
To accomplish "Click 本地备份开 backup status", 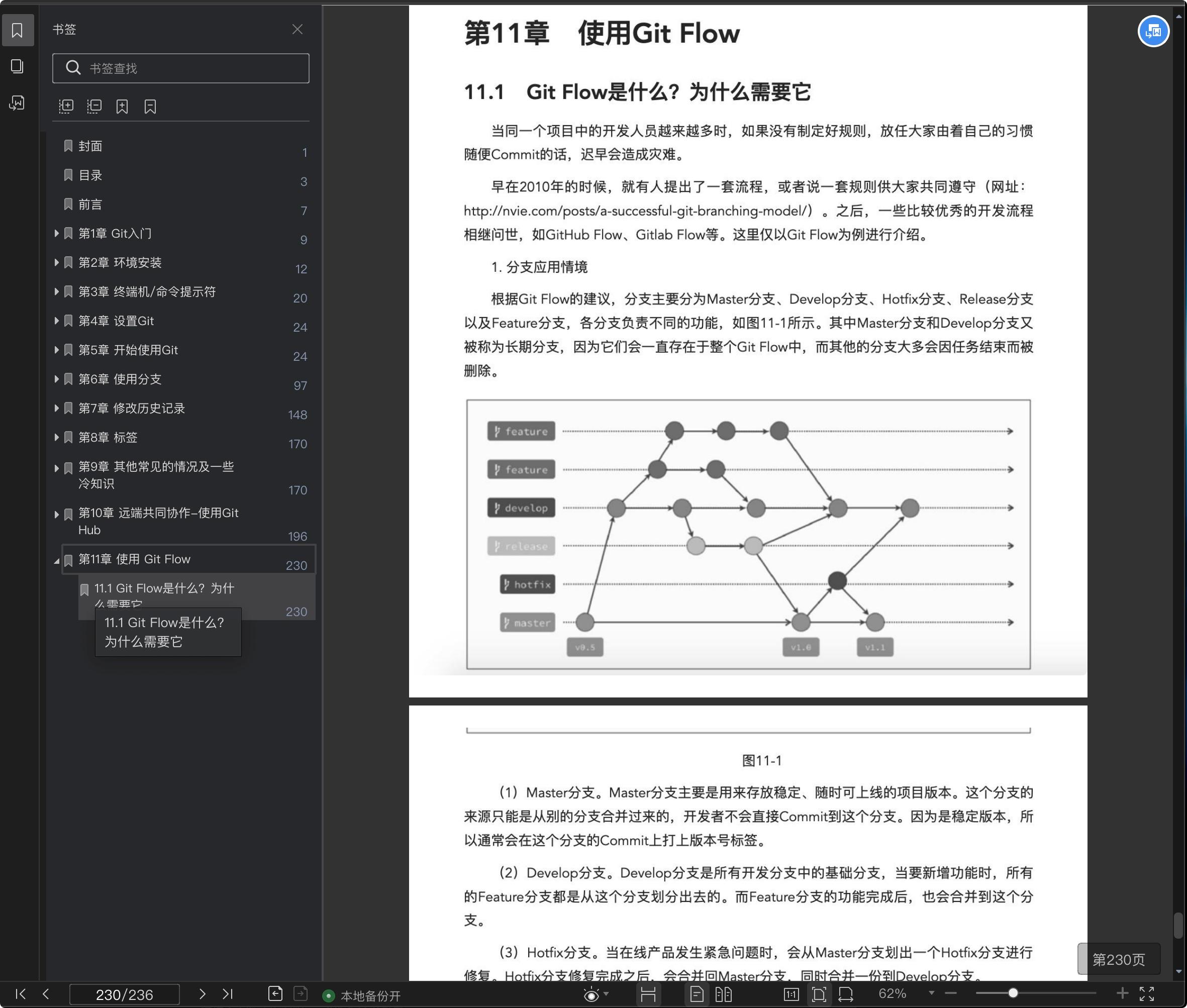I will (362, 996).
